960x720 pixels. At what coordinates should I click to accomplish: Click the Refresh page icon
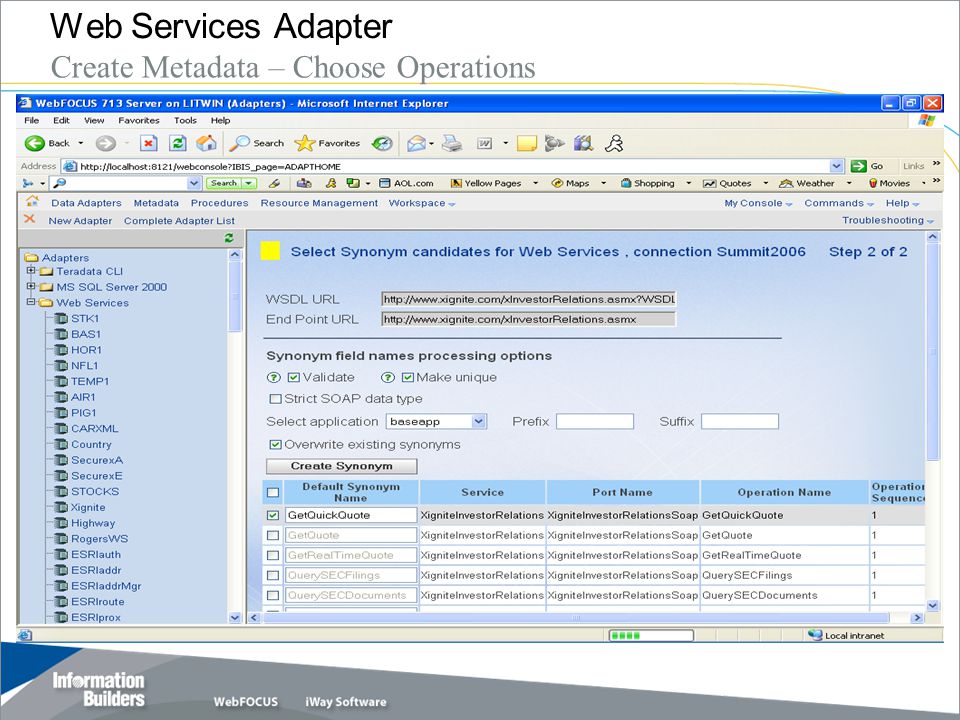[178, 143]
